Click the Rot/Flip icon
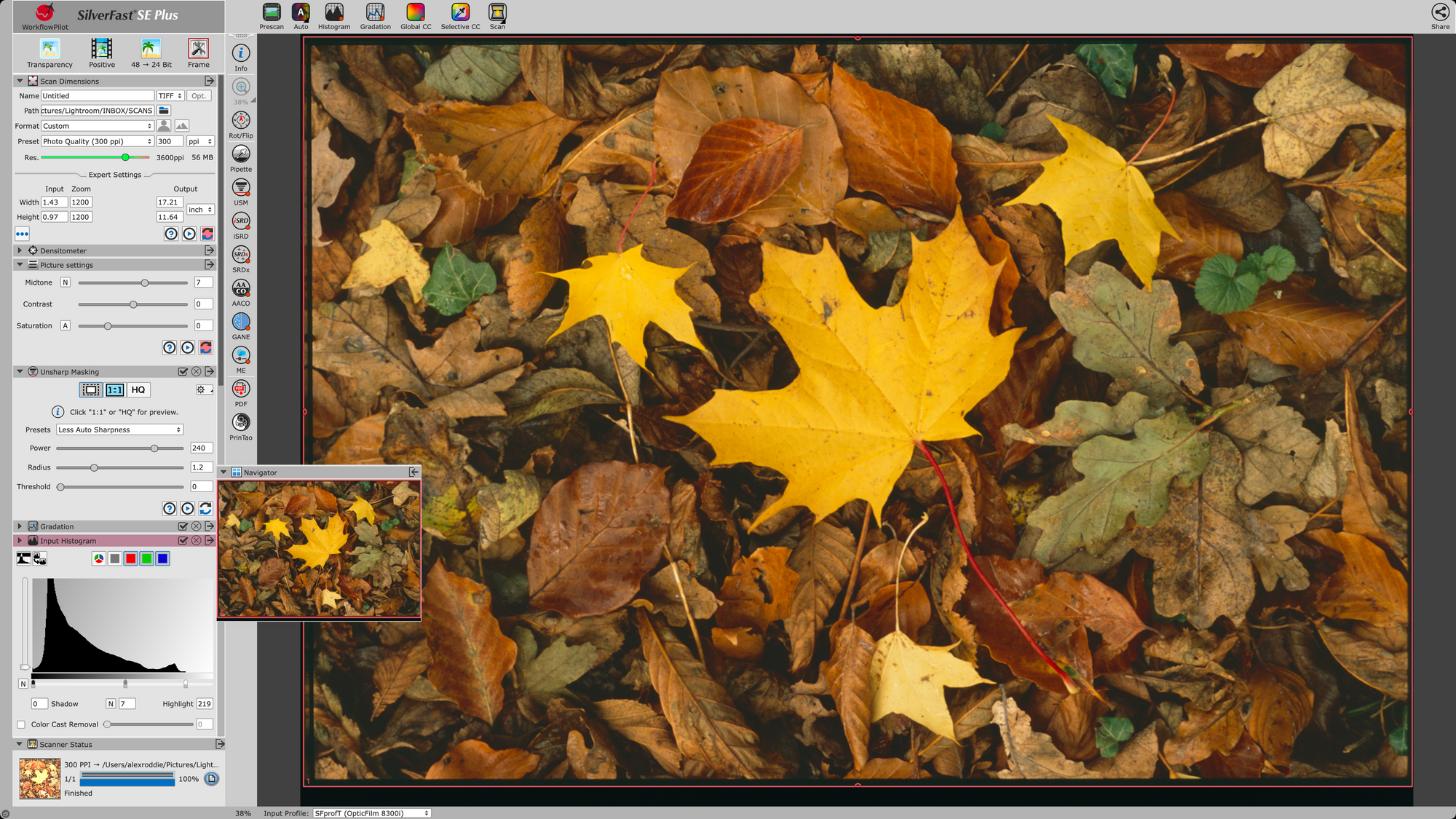This screenshot has height=819, width=1456. pyautogui.click(x=241, y=121)
